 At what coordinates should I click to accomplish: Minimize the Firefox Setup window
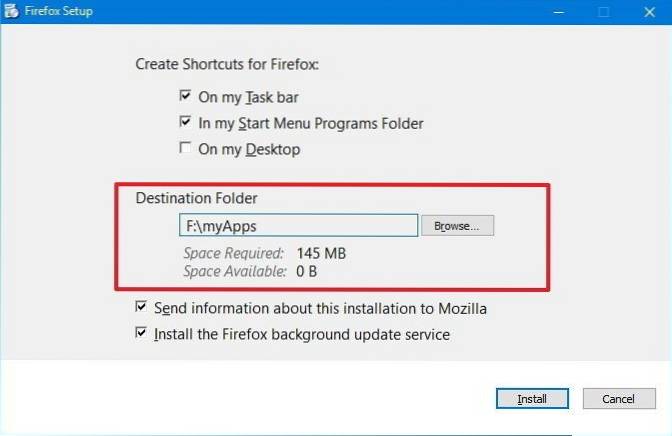coord(555,12)
